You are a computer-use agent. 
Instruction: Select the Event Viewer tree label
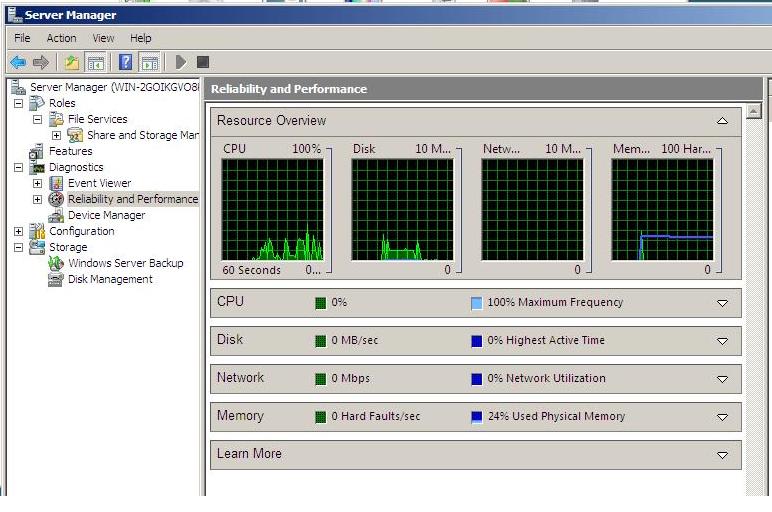tap(99, 183)
